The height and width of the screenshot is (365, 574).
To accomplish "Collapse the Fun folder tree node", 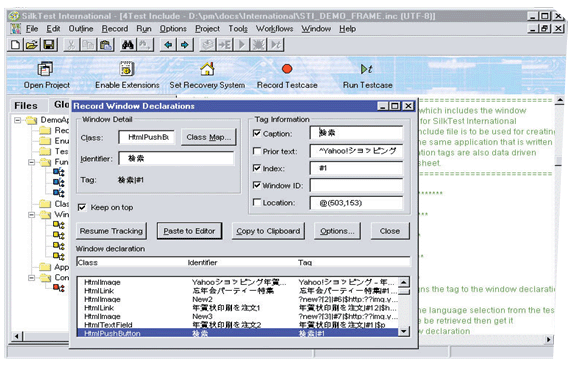I will tap(32, 162).
